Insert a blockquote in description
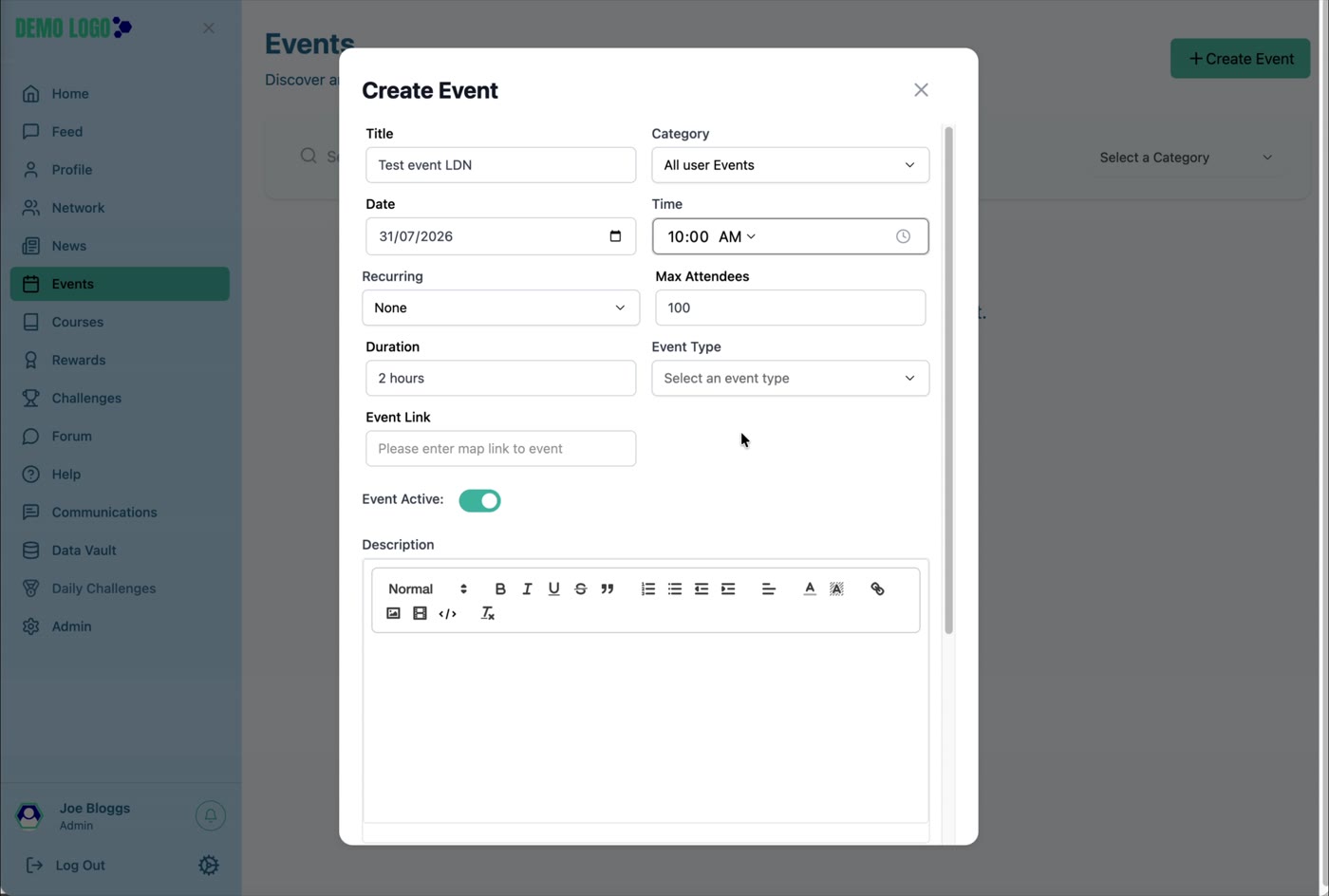Viewport: 1329px width, 896px height. click(607, 588)
